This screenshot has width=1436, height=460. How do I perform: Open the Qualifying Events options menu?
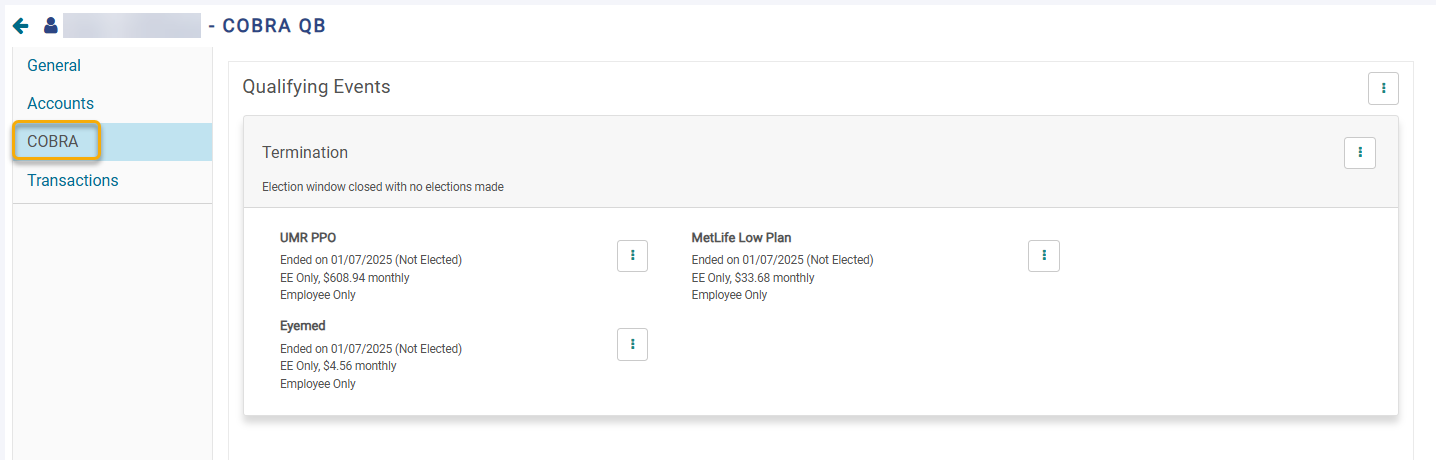click(1383, 88)
